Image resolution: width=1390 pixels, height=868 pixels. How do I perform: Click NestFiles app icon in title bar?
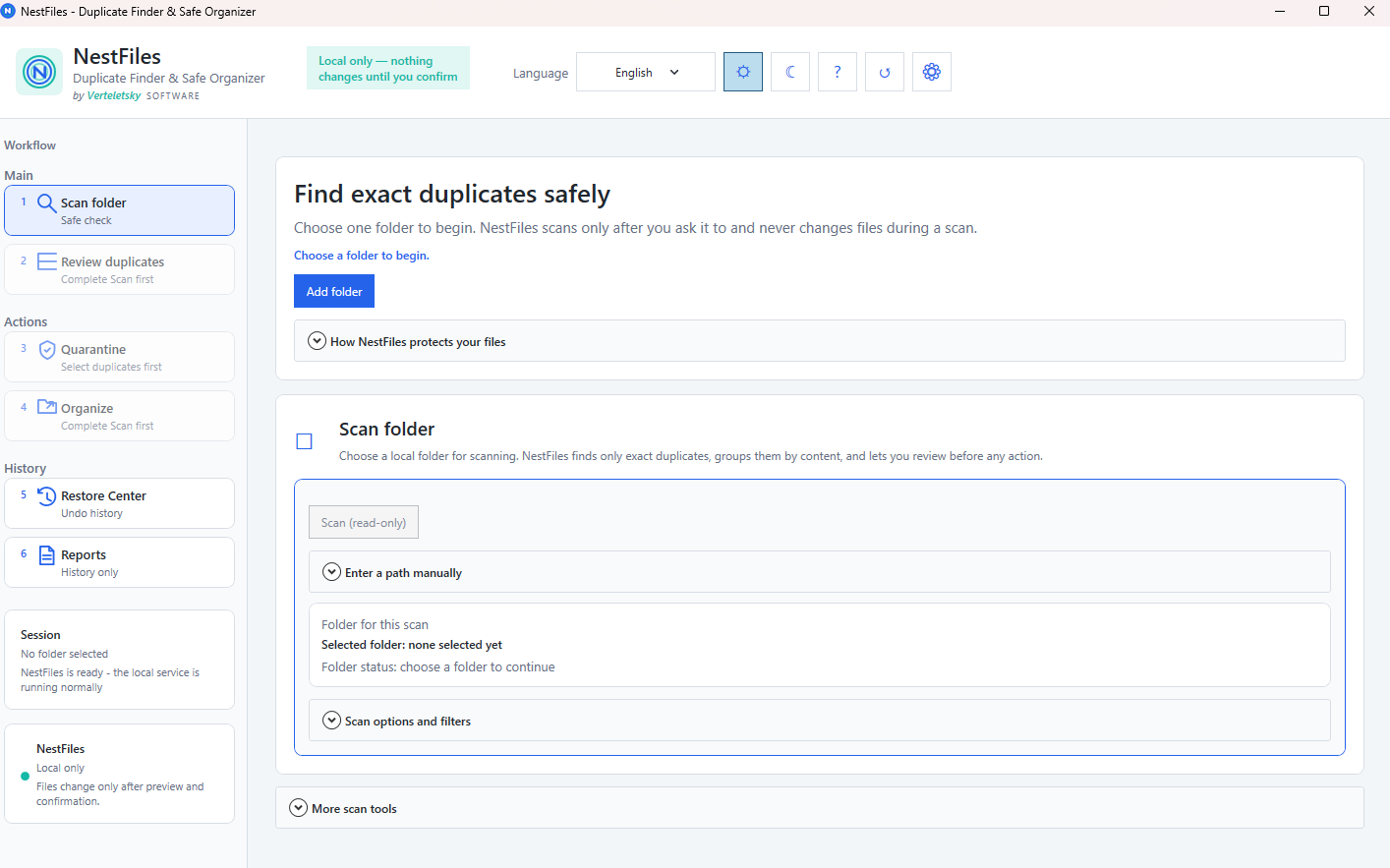pos(9,11)
